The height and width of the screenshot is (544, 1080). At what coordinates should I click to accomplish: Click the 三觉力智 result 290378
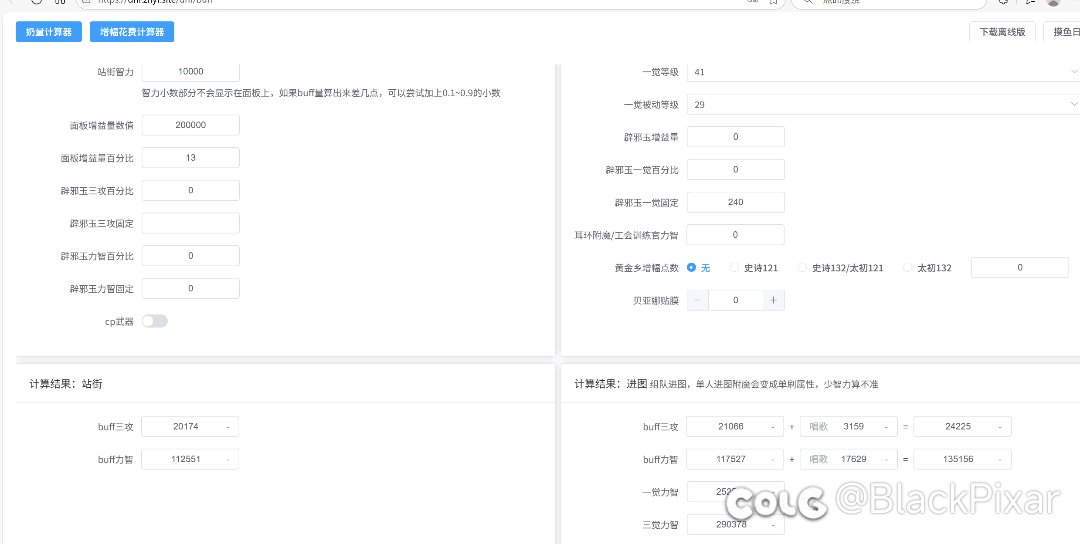coord(735,525)
